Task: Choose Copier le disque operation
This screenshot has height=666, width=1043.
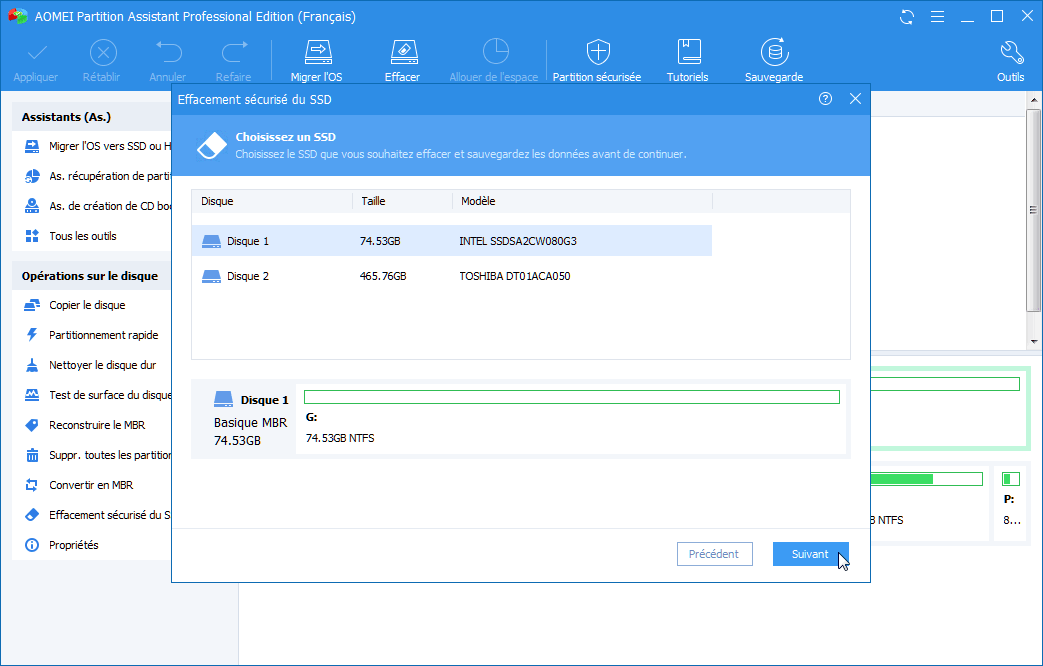Action: pos(74,305)
